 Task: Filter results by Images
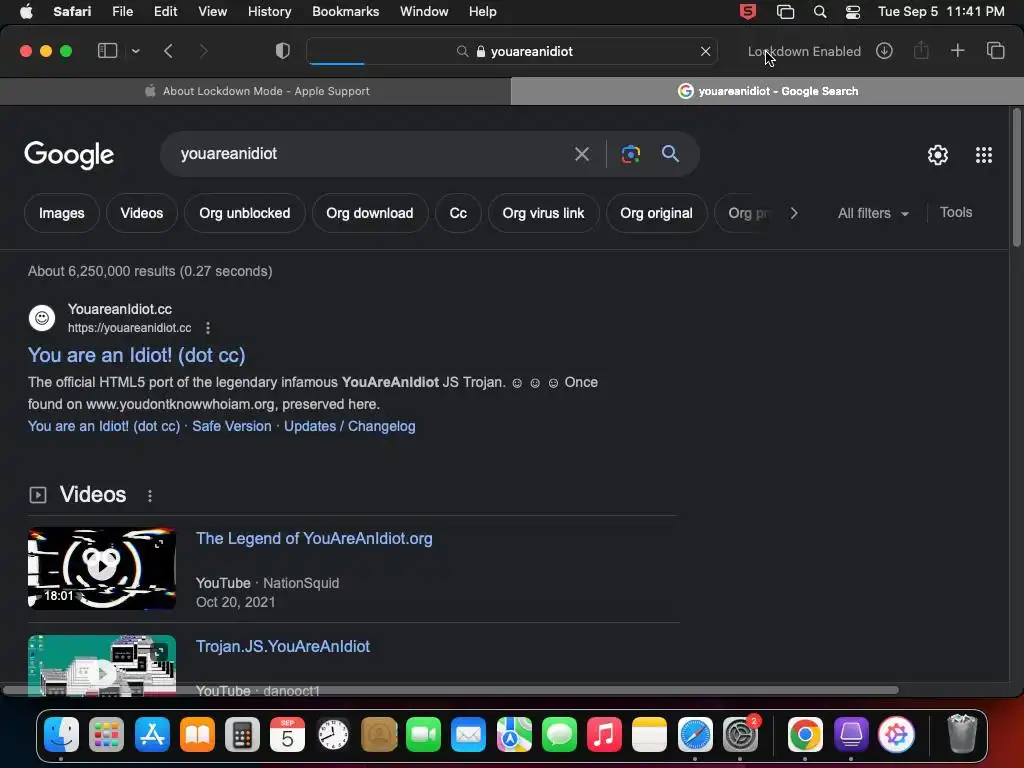coord(61,213)
